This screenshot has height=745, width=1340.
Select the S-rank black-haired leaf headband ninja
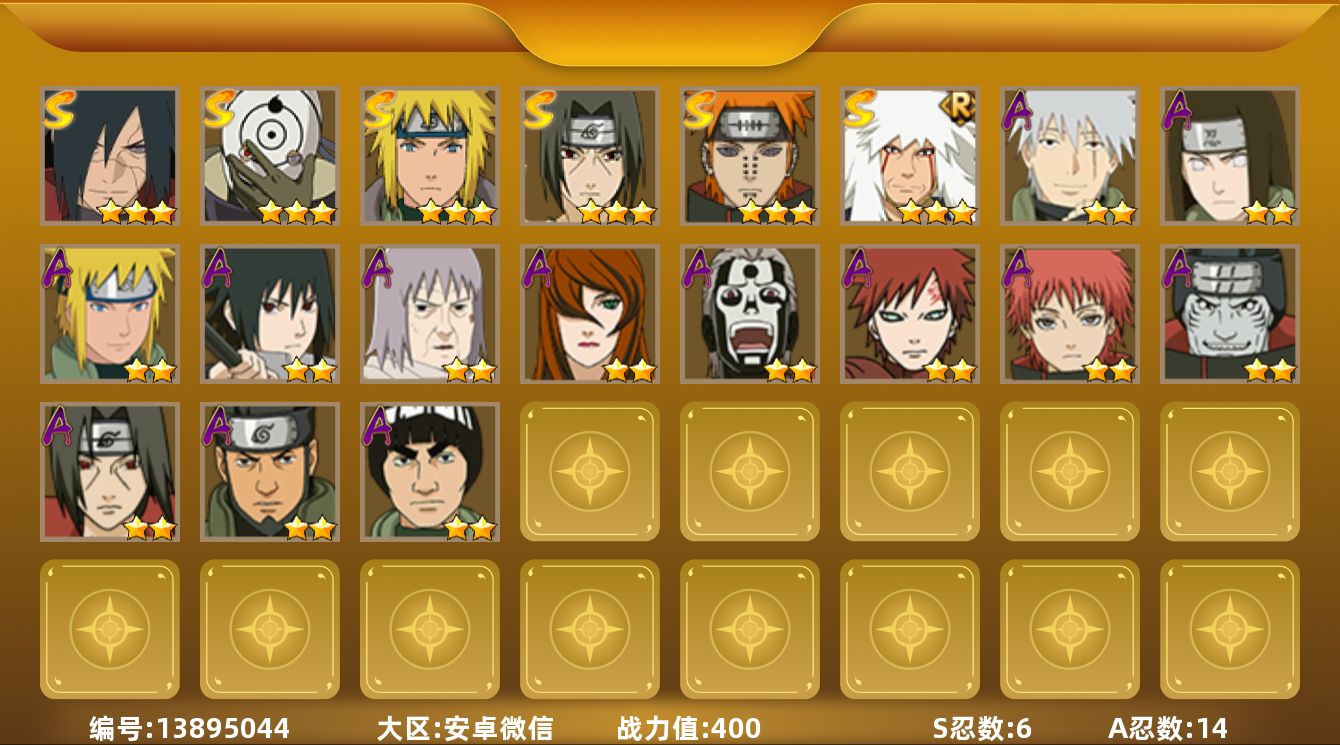click(590, 156)
